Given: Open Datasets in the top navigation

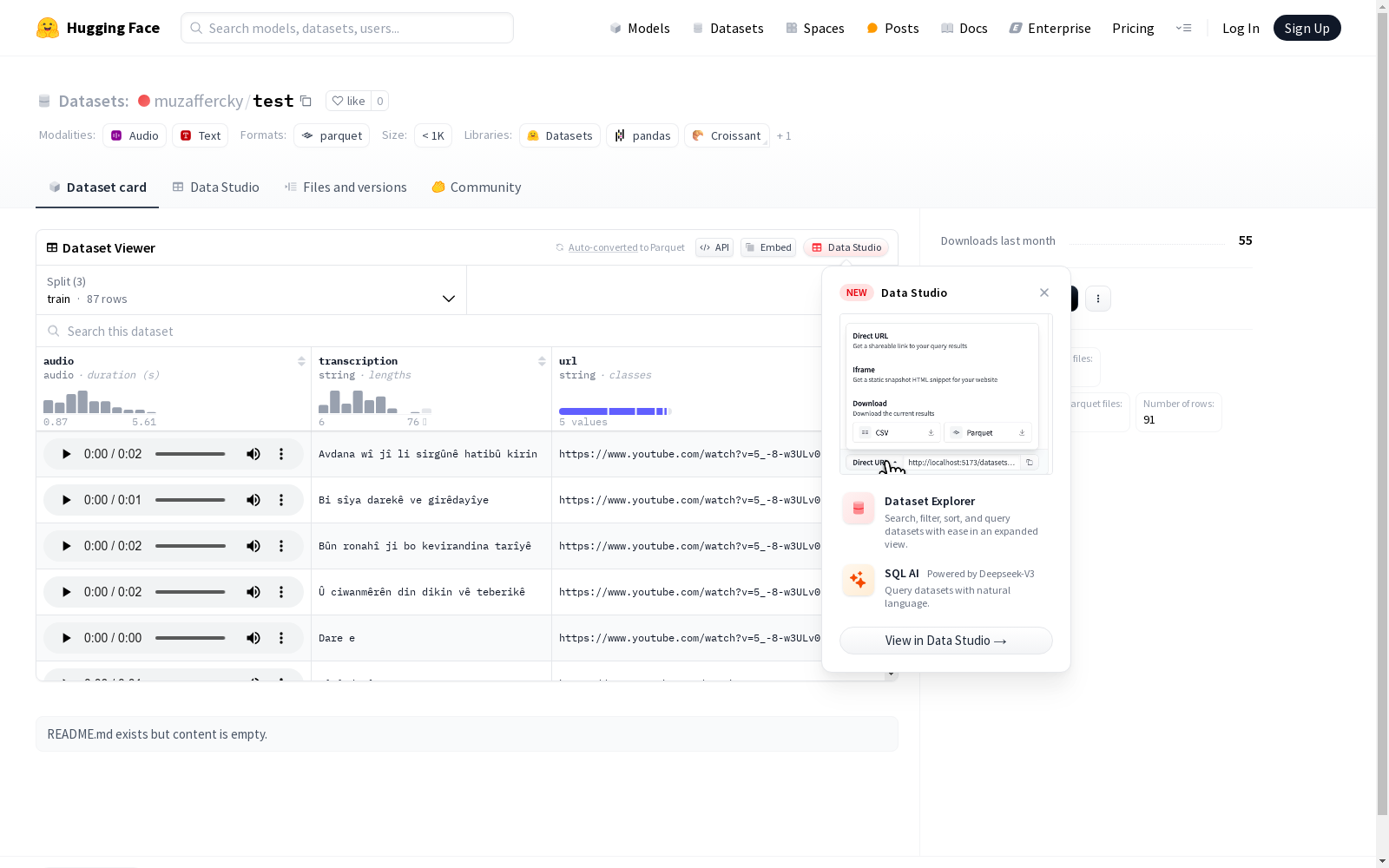Looking at the screenshot, I should point(727,28).
